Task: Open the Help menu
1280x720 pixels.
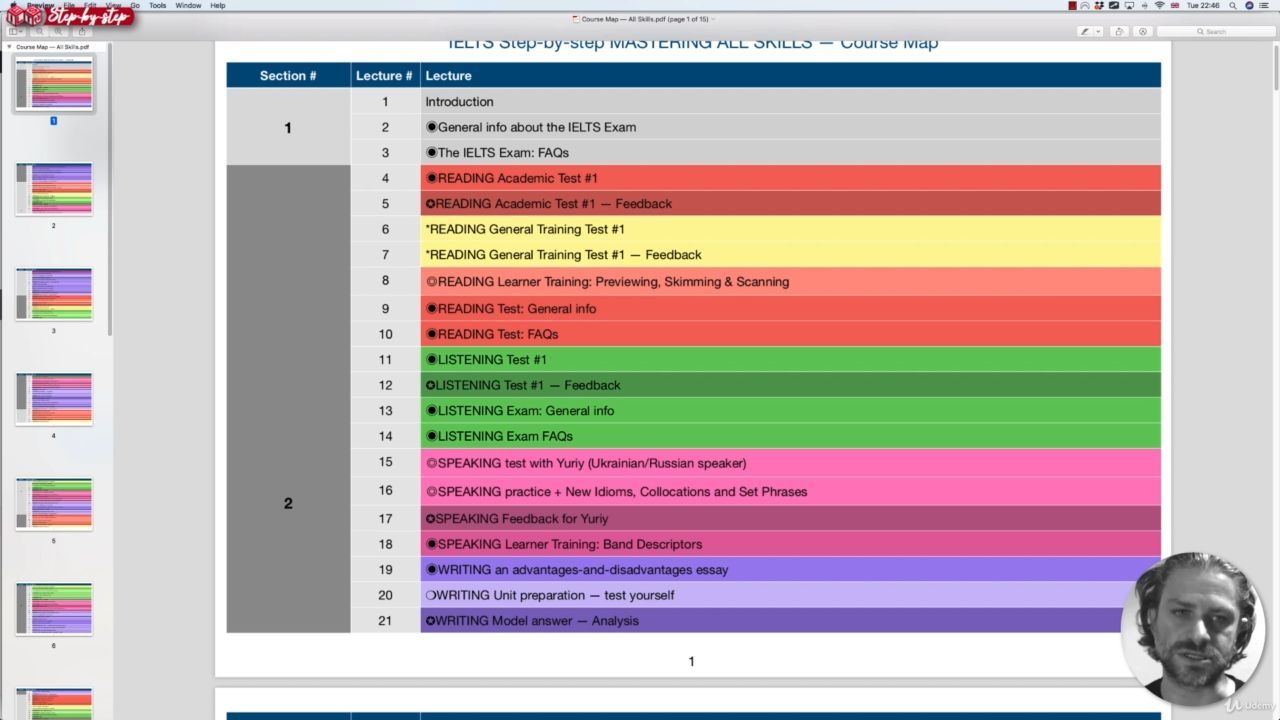Action: pos(218,5)
